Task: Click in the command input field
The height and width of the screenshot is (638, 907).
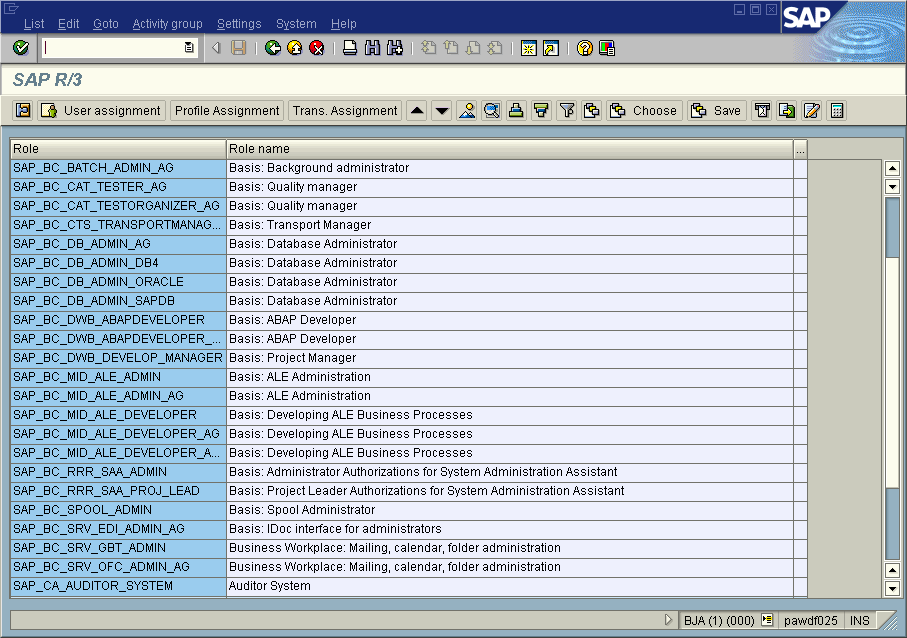Action: [x=112, y=48]
